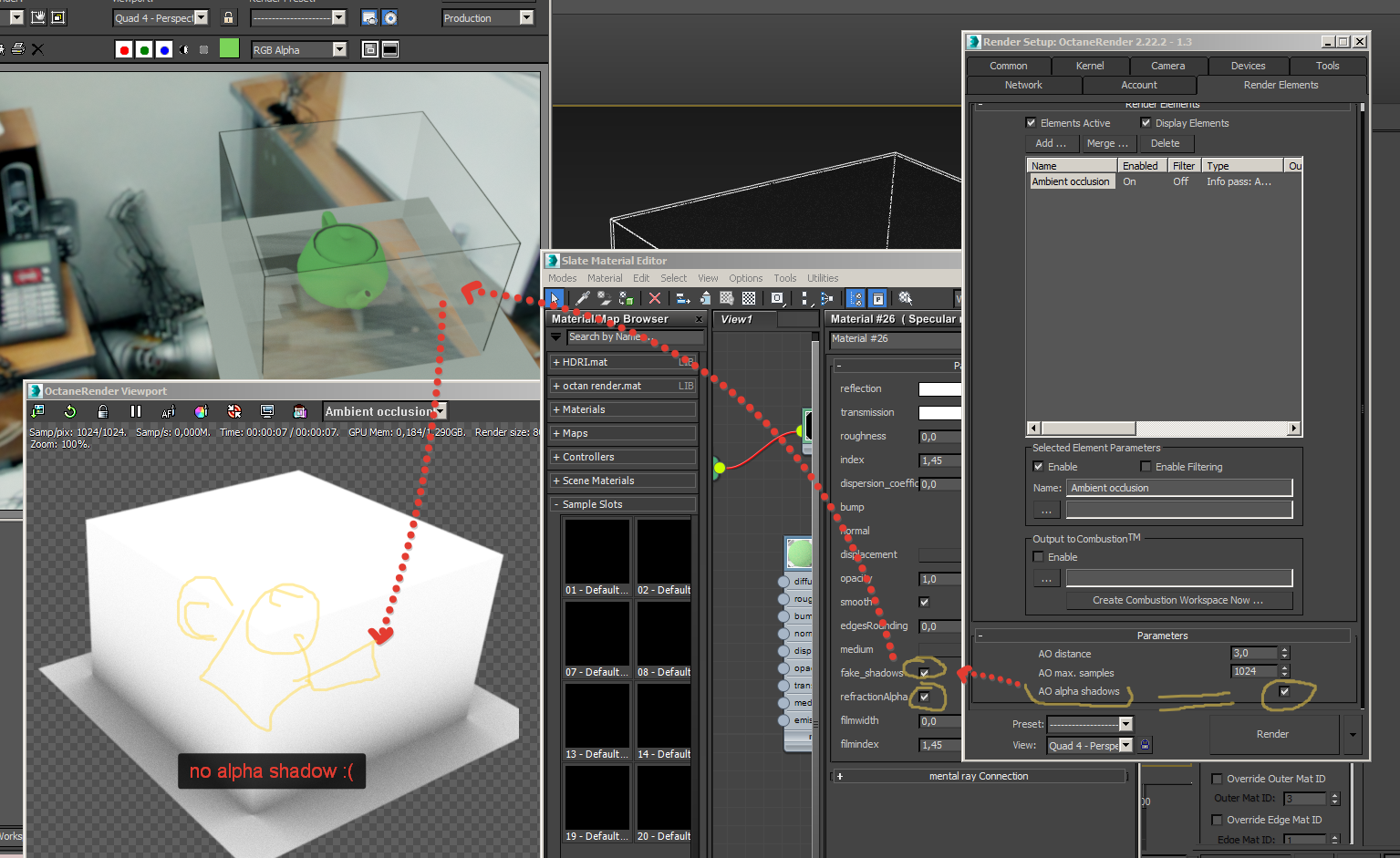
Task: Expand the octan render.mat library group
Action: (623, 386)
